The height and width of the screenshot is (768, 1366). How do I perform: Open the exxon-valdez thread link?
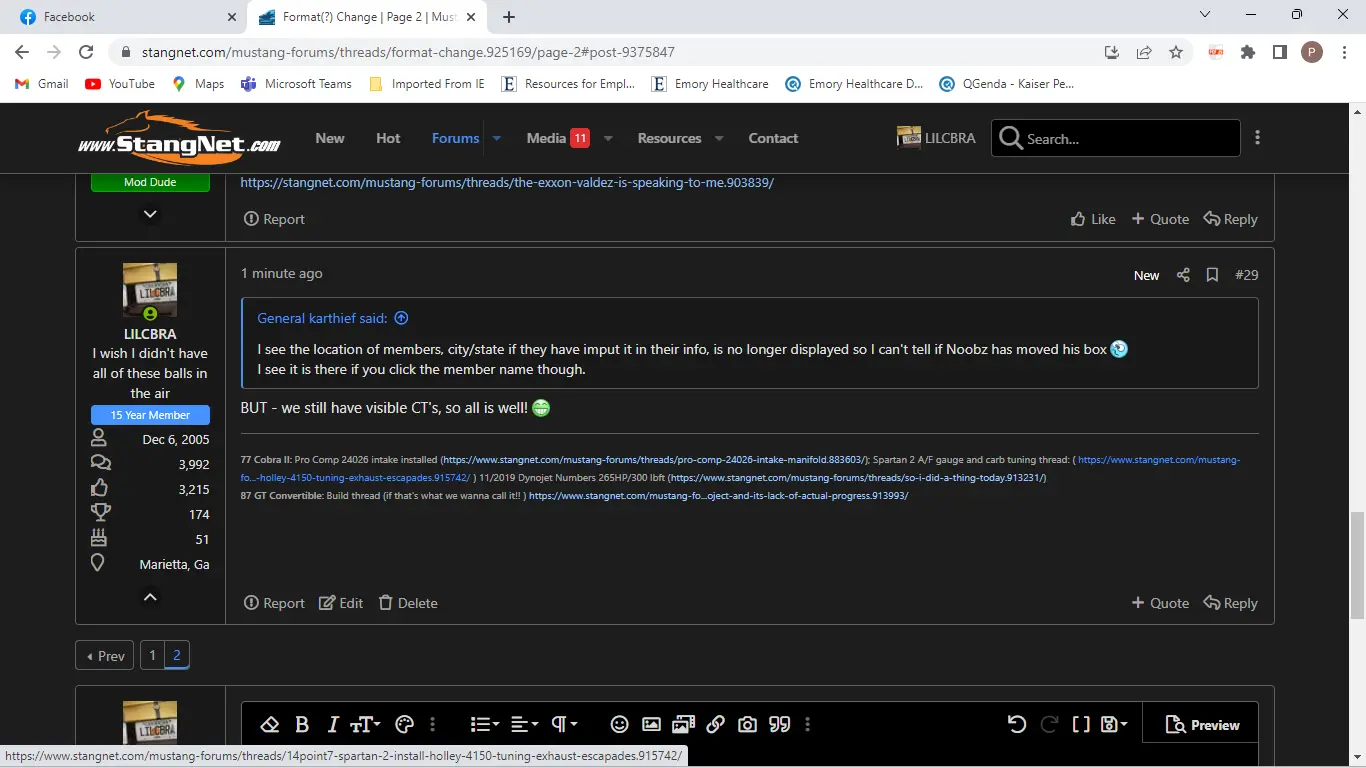point(507,183)
